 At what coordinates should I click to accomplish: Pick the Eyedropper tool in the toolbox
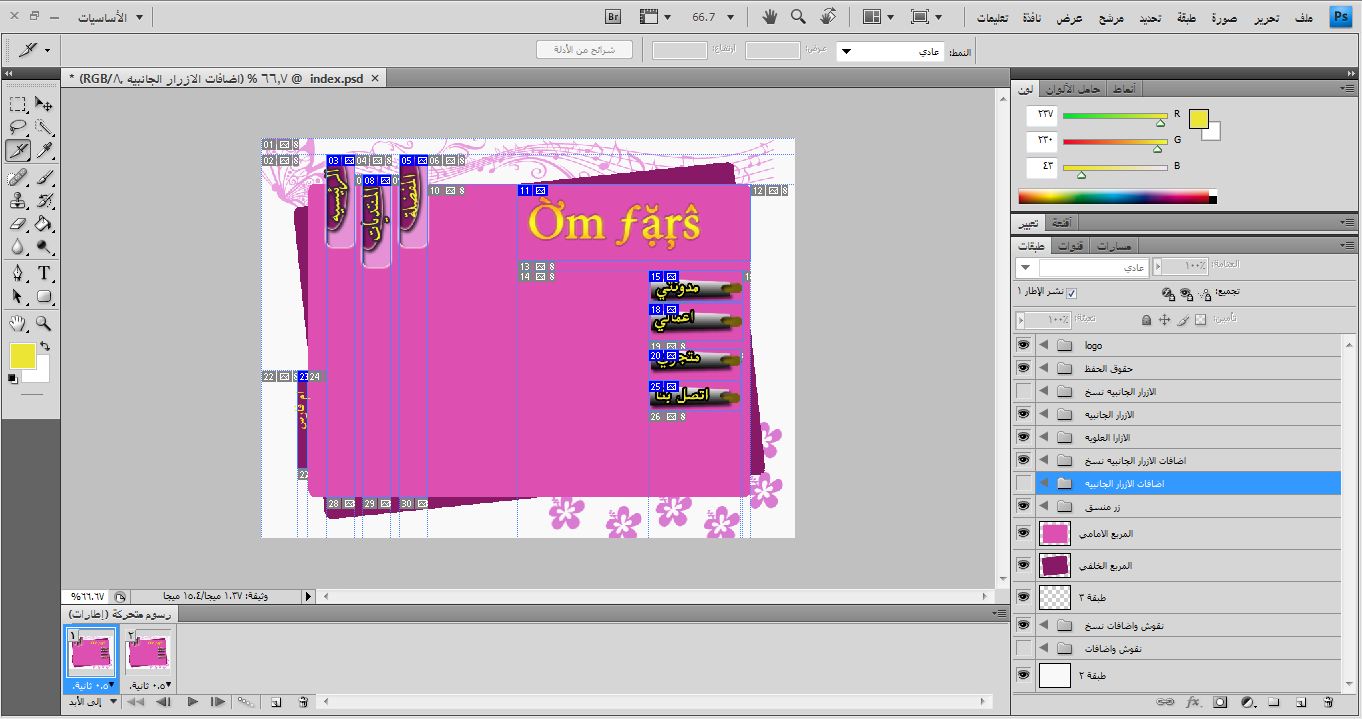[x=44, y=151]
